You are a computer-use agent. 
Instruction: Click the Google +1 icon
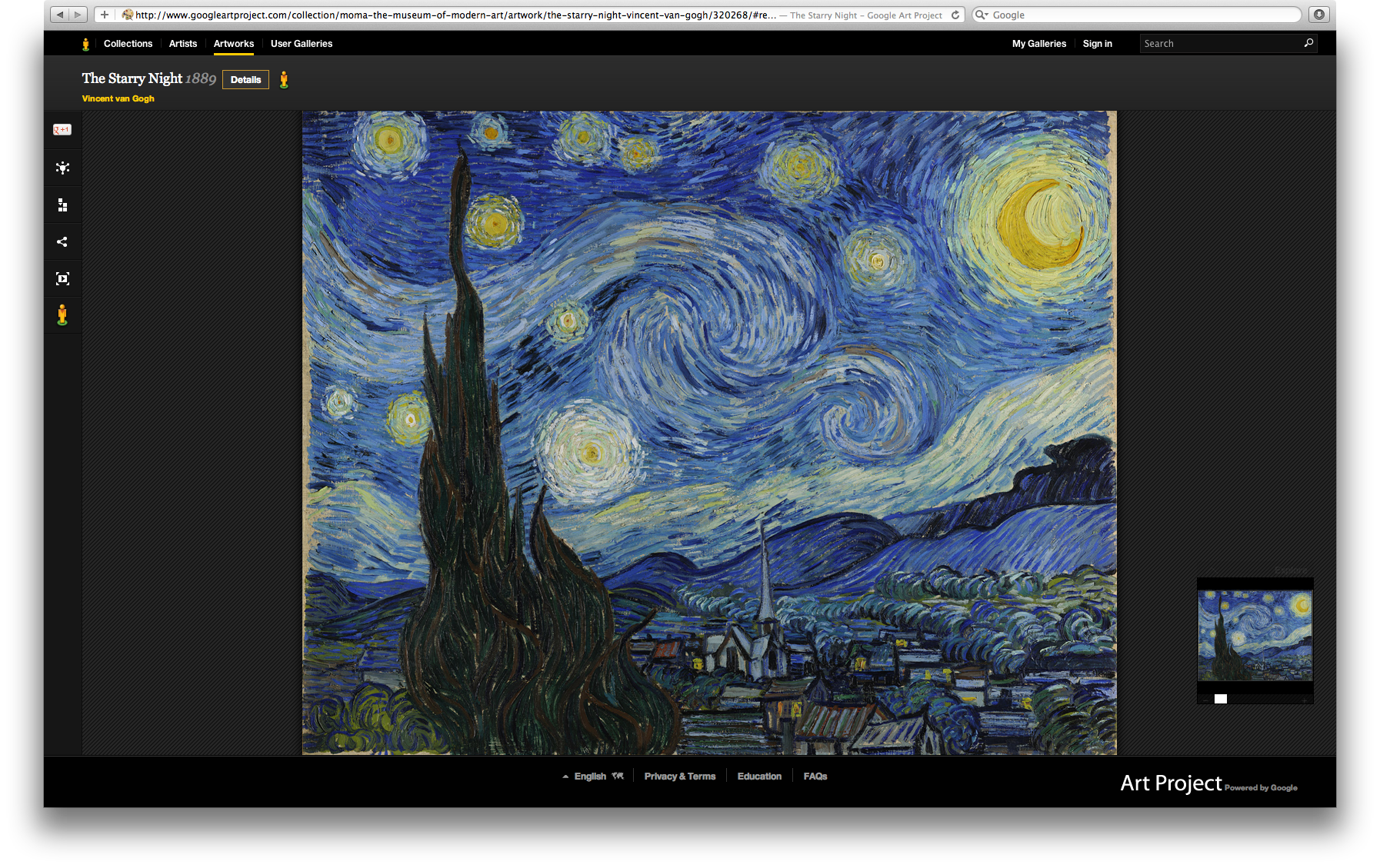click(x=62, y=129)
